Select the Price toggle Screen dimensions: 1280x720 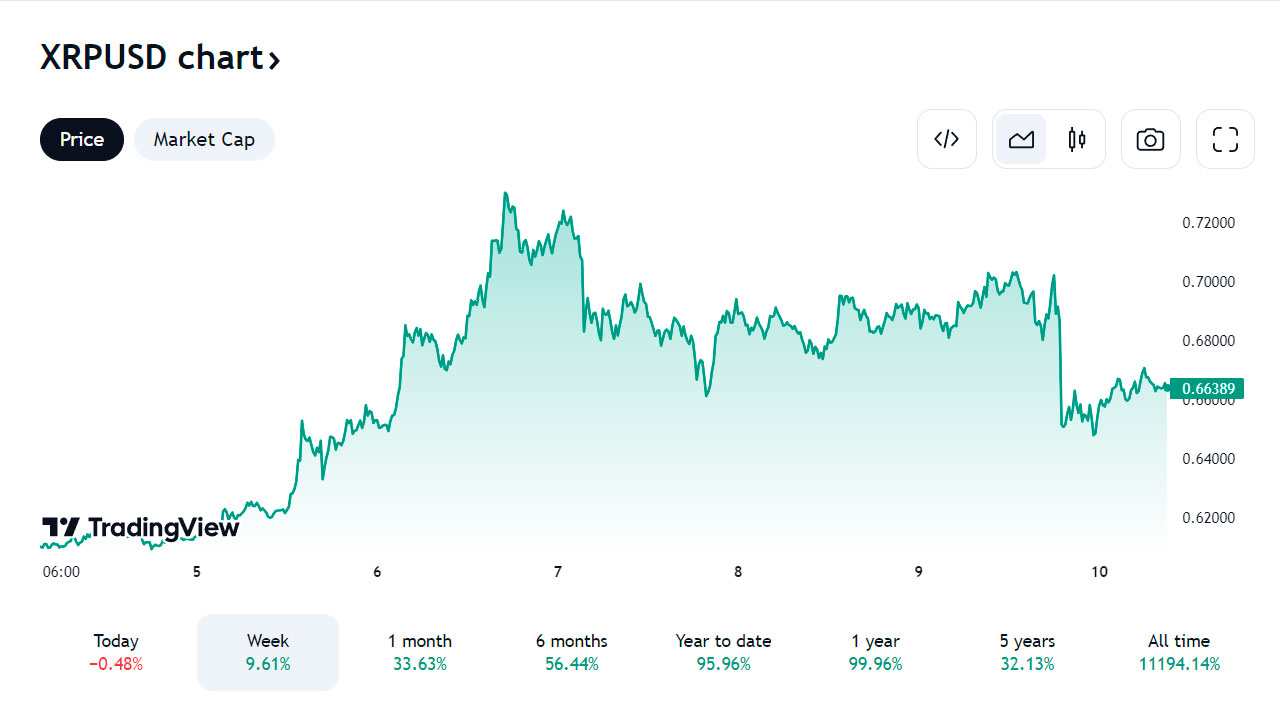[82, 139]
